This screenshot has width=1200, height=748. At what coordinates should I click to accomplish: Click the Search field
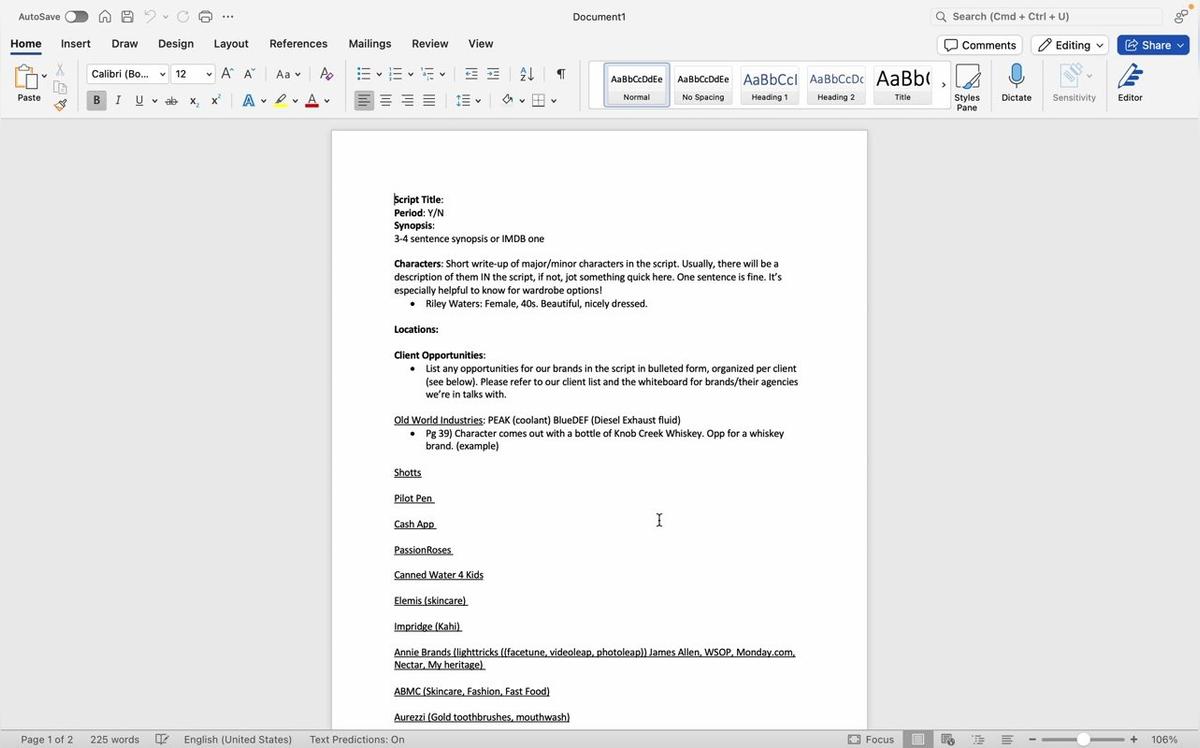tap(1046, 17)
